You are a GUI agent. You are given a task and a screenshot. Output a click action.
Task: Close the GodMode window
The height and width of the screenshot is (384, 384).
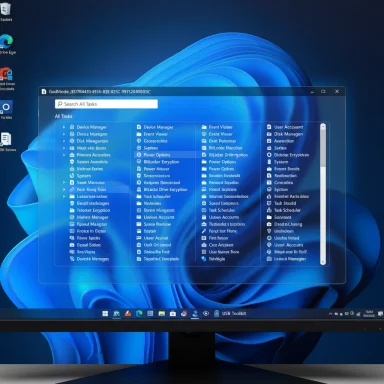337,91
